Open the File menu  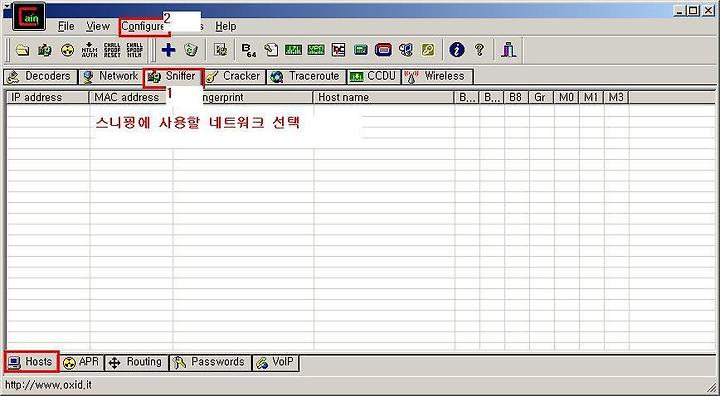click(66, 26)
